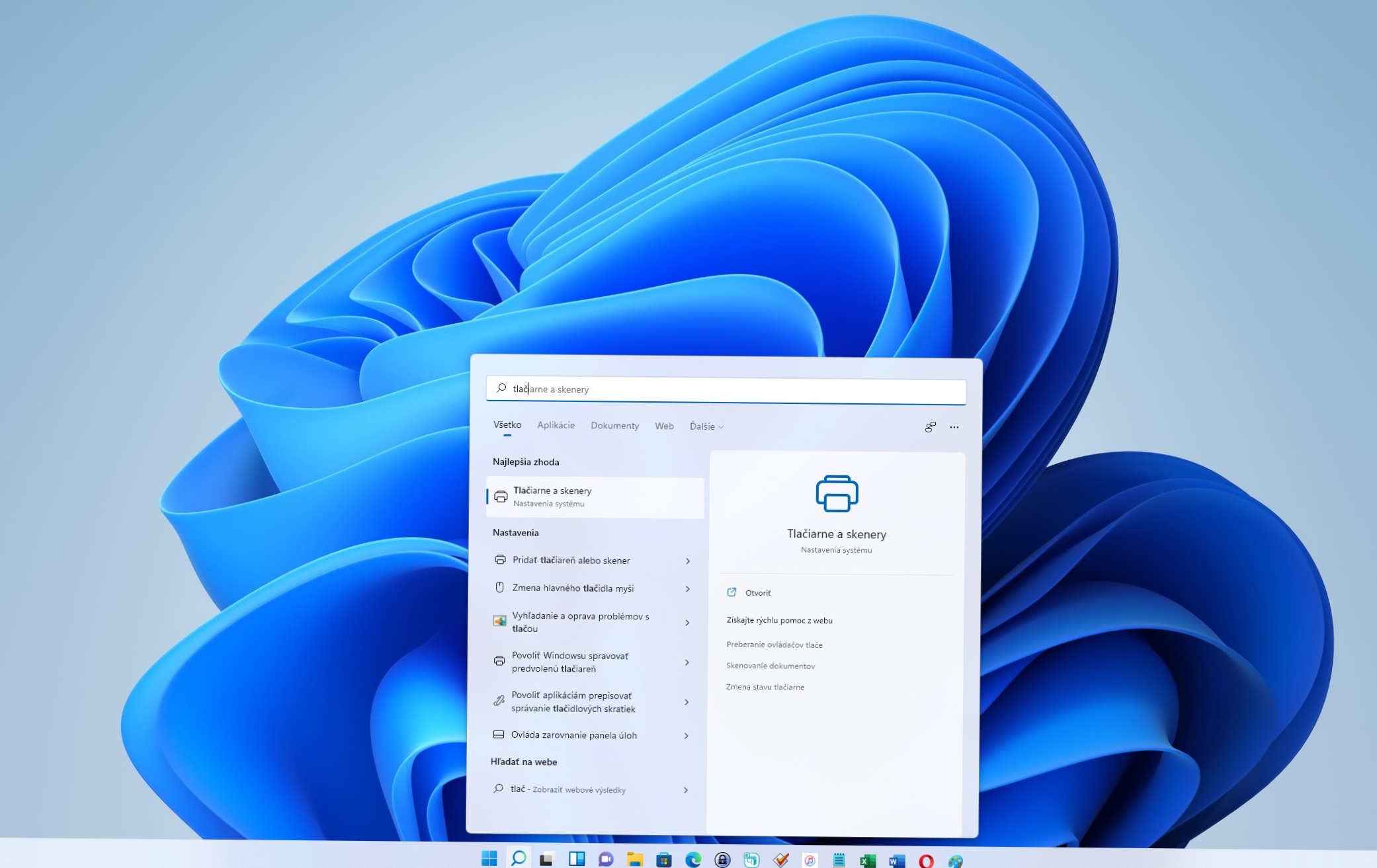Expand arrow for Pridať tlačiareň alebo skener

pyautogui.click(x=688, y=561)
